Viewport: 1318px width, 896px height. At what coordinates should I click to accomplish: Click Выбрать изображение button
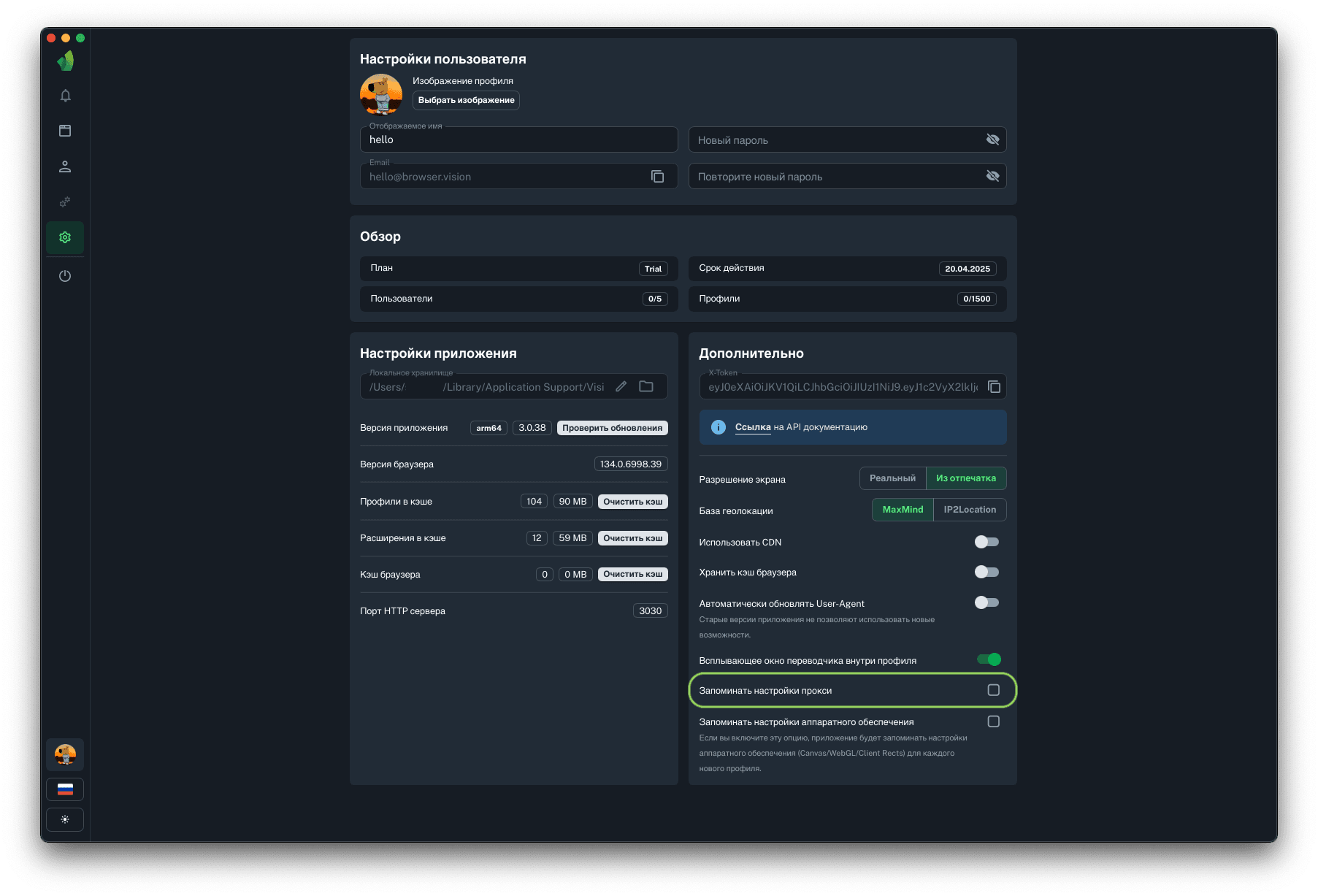tap(466, 100)
